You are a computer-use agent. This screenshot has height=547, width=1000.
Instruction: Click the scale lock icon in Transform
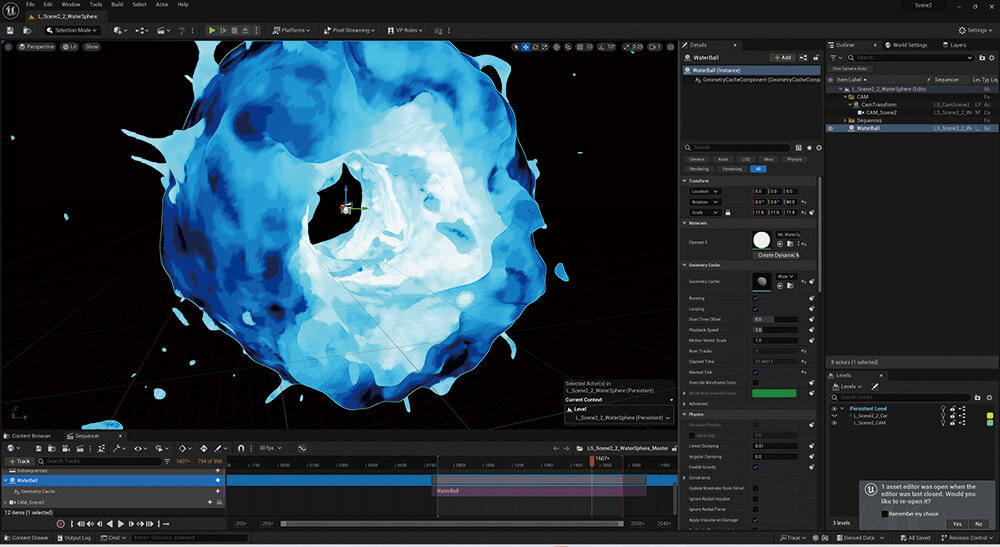coord(727,212)
